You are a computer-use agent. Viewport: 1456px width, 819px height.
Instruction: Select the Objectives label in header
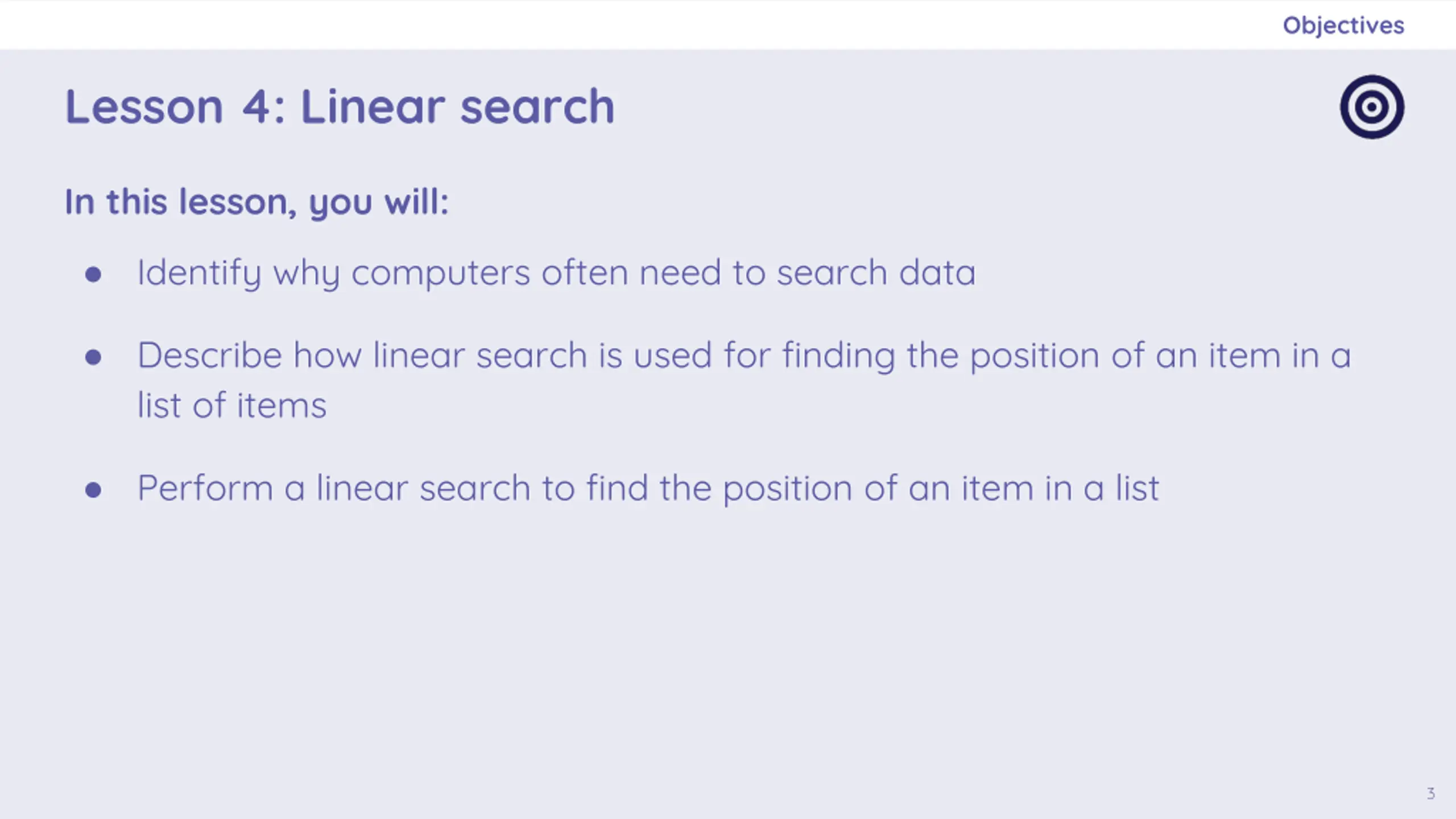(1343, 26)
